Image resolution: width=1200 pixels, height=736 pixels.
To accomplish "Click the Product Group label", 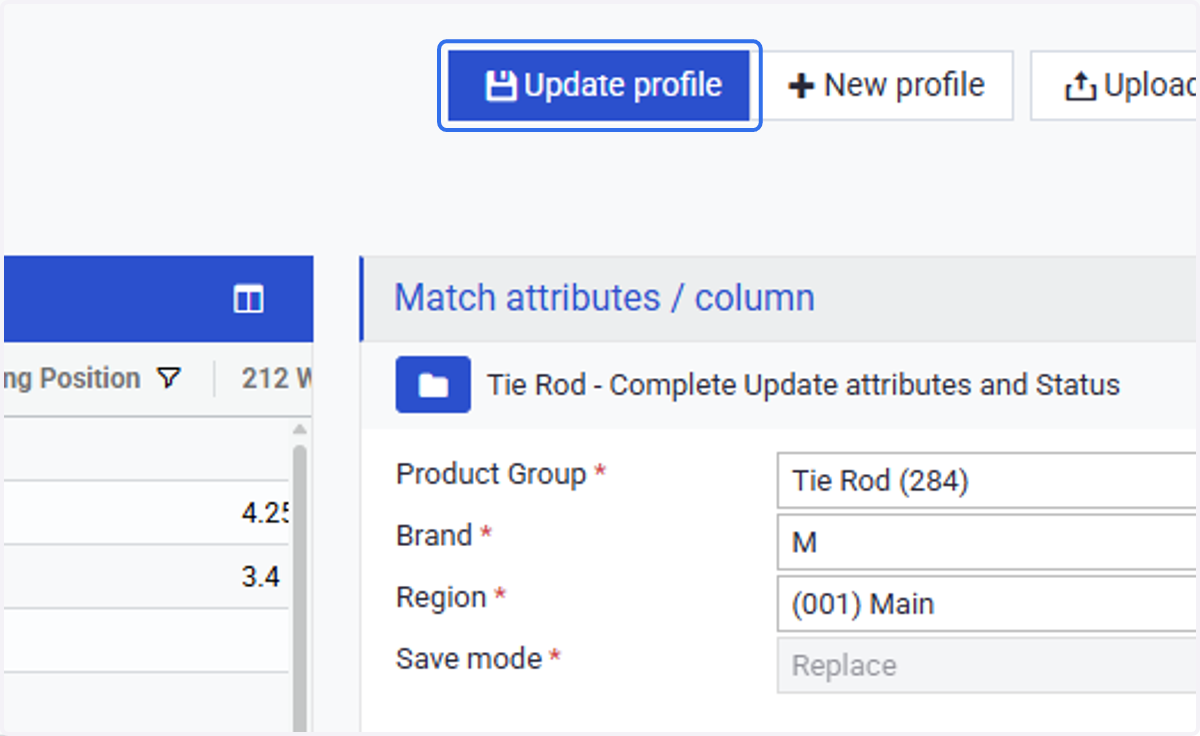I will [491, 473].
